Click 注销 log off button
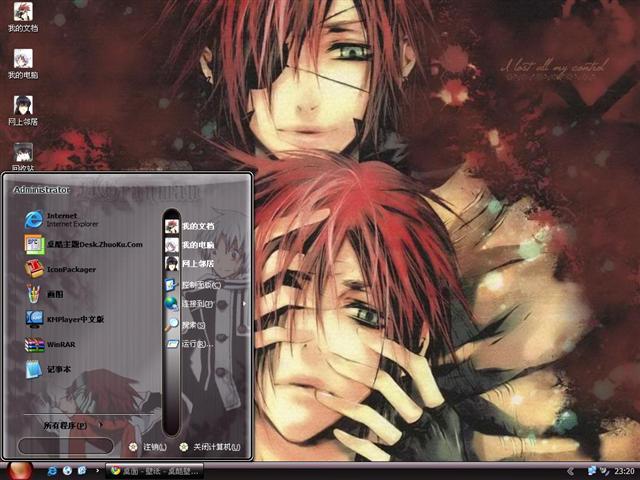 (x=148, y=447)
